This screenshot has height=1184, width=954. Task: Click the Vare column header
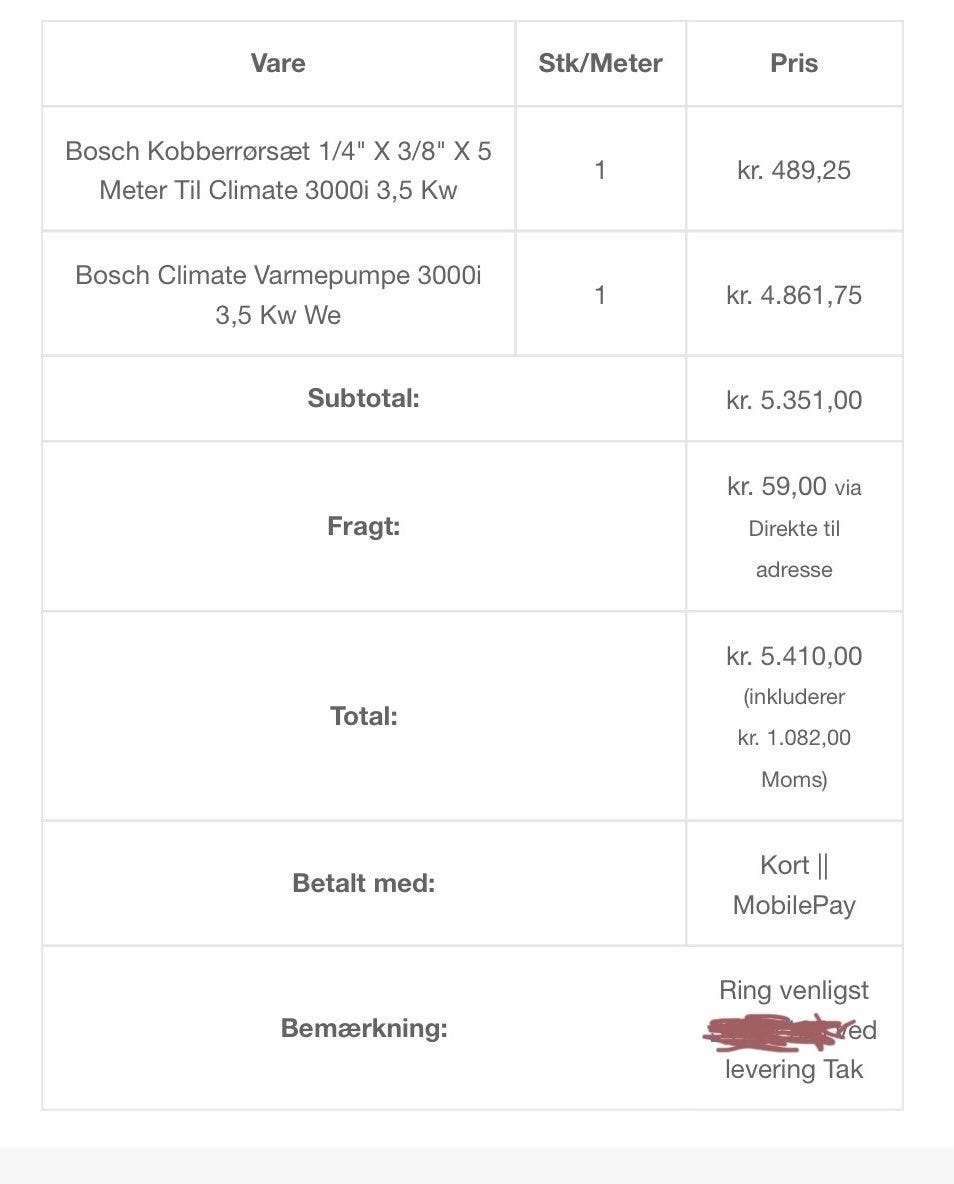278,63
